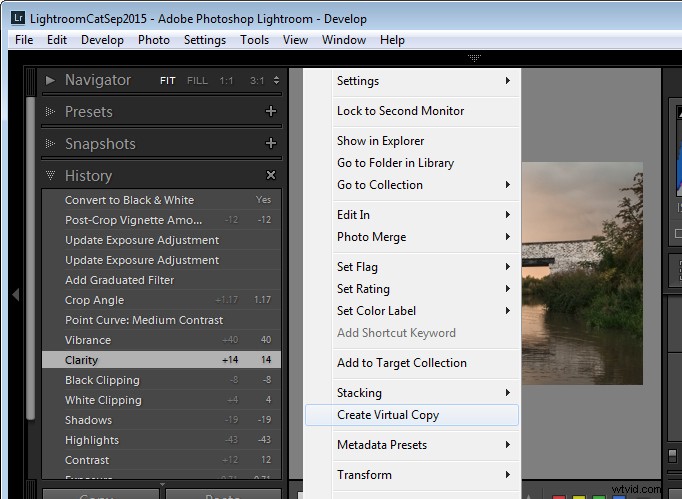Add a new snapshot with plus icon

271,143
